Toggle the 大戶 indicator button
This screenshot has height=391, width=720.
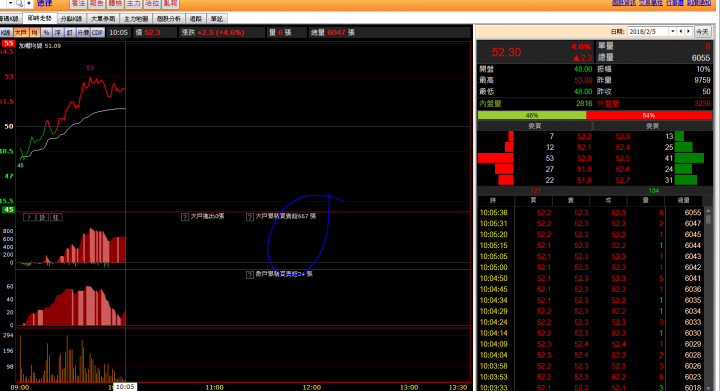pos(21,33)
